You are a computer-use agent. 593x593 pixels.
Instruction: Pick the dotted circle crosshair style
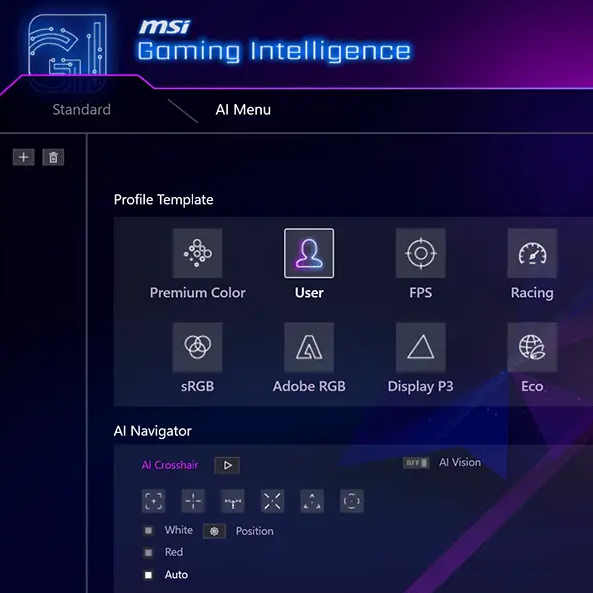tap(352, 501)
